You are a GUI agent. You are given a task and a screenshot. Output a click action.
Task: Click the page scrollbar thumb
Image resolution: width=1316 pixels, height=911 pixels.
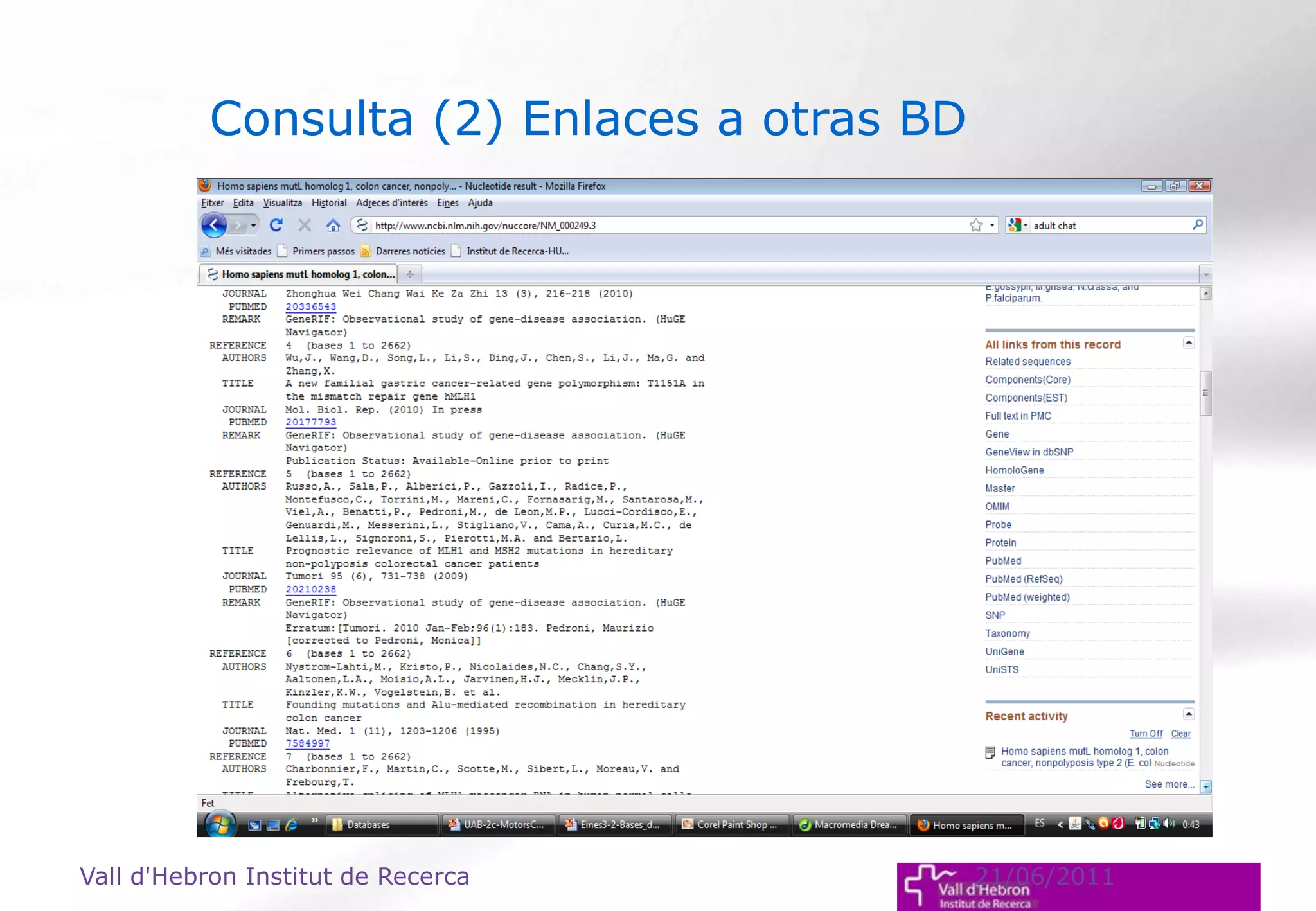coord(1205,393)
